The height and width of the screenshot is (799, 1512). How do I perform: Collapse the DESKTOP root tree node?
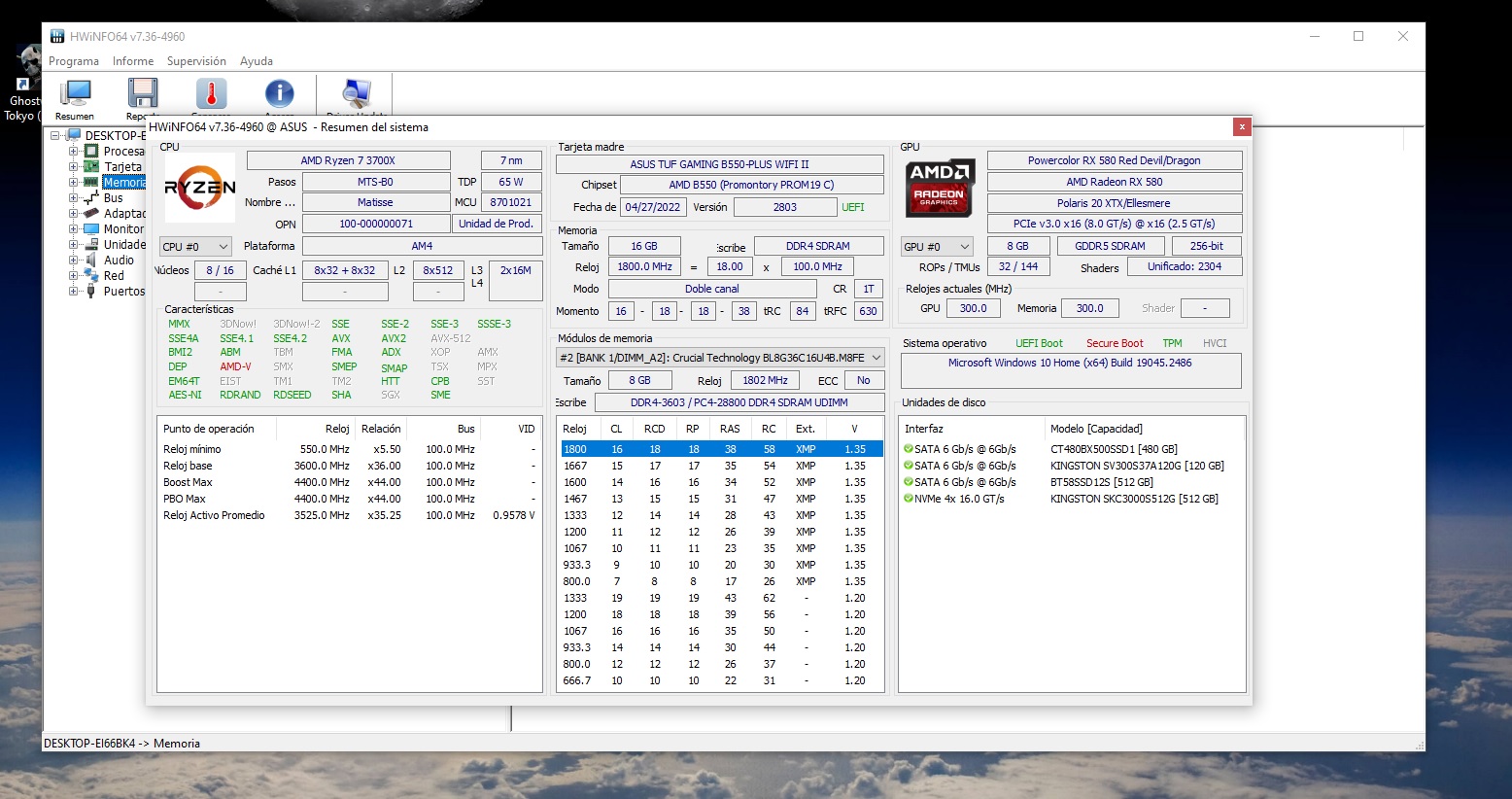pos(55,135)
